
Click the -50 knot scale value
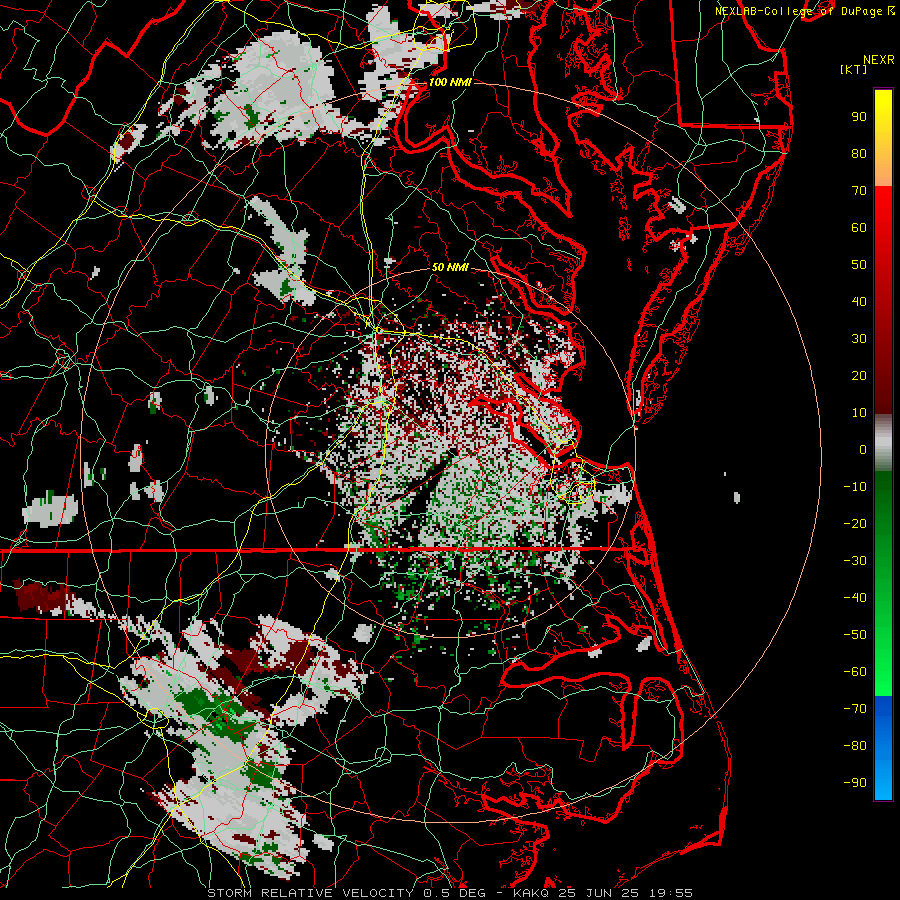click(855, 635)
